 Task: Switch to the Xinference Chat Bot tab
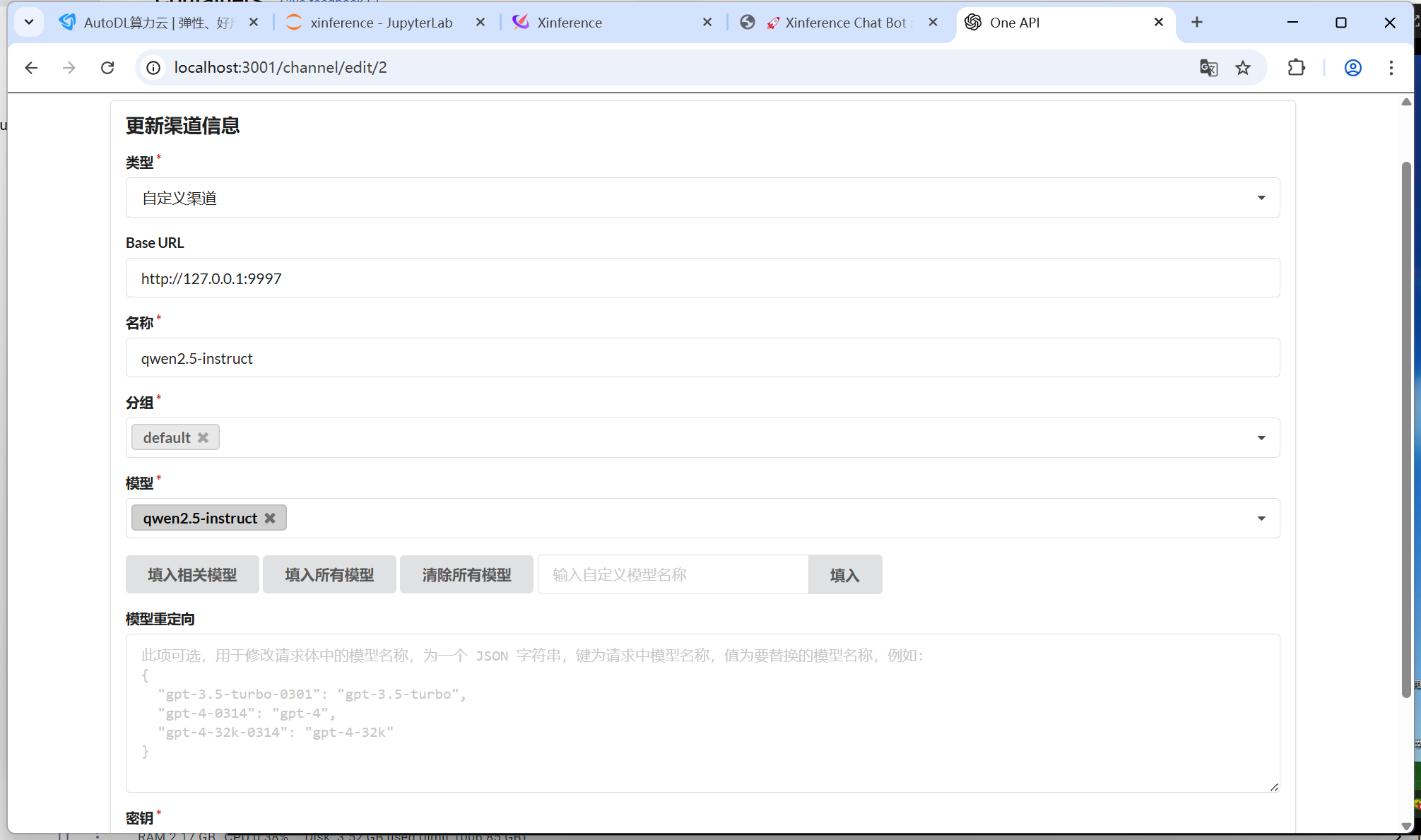(844, 23)
